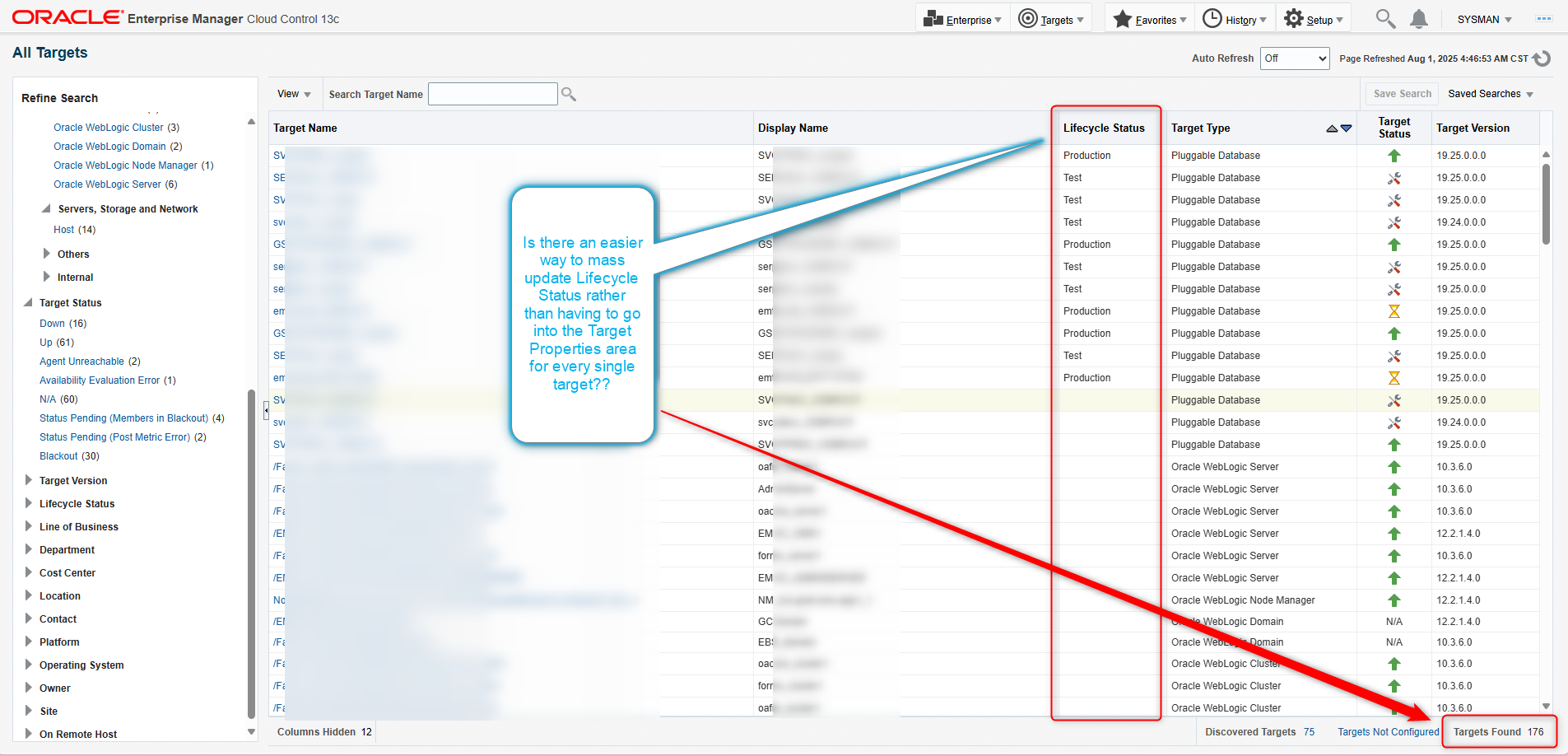
Task: Click the Refine Search panel scrollbar
Action: click(x=251, y=553)
